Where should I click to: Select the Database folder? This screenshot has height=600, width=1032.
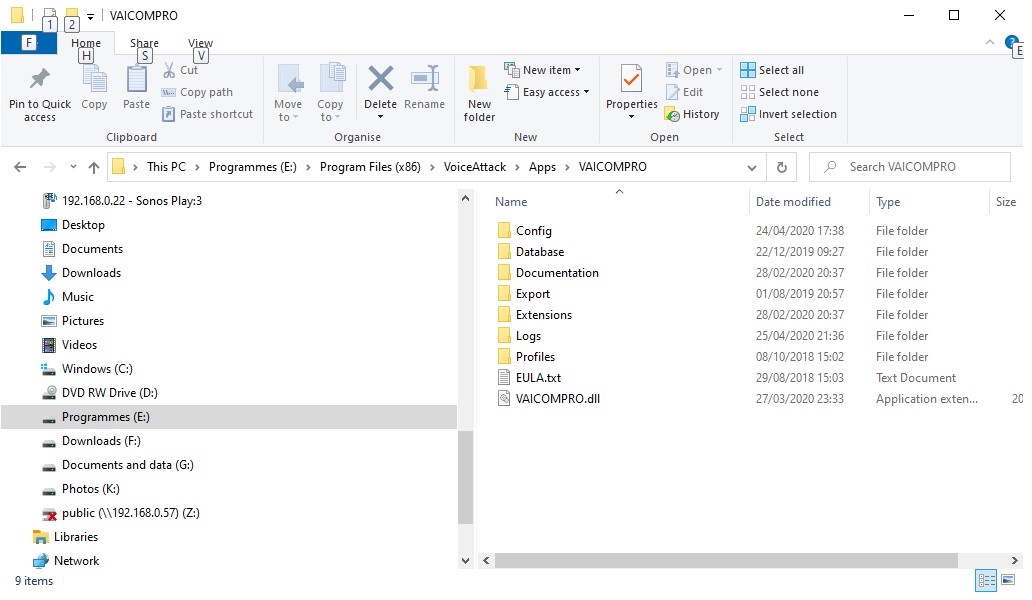tap(530, 252)
